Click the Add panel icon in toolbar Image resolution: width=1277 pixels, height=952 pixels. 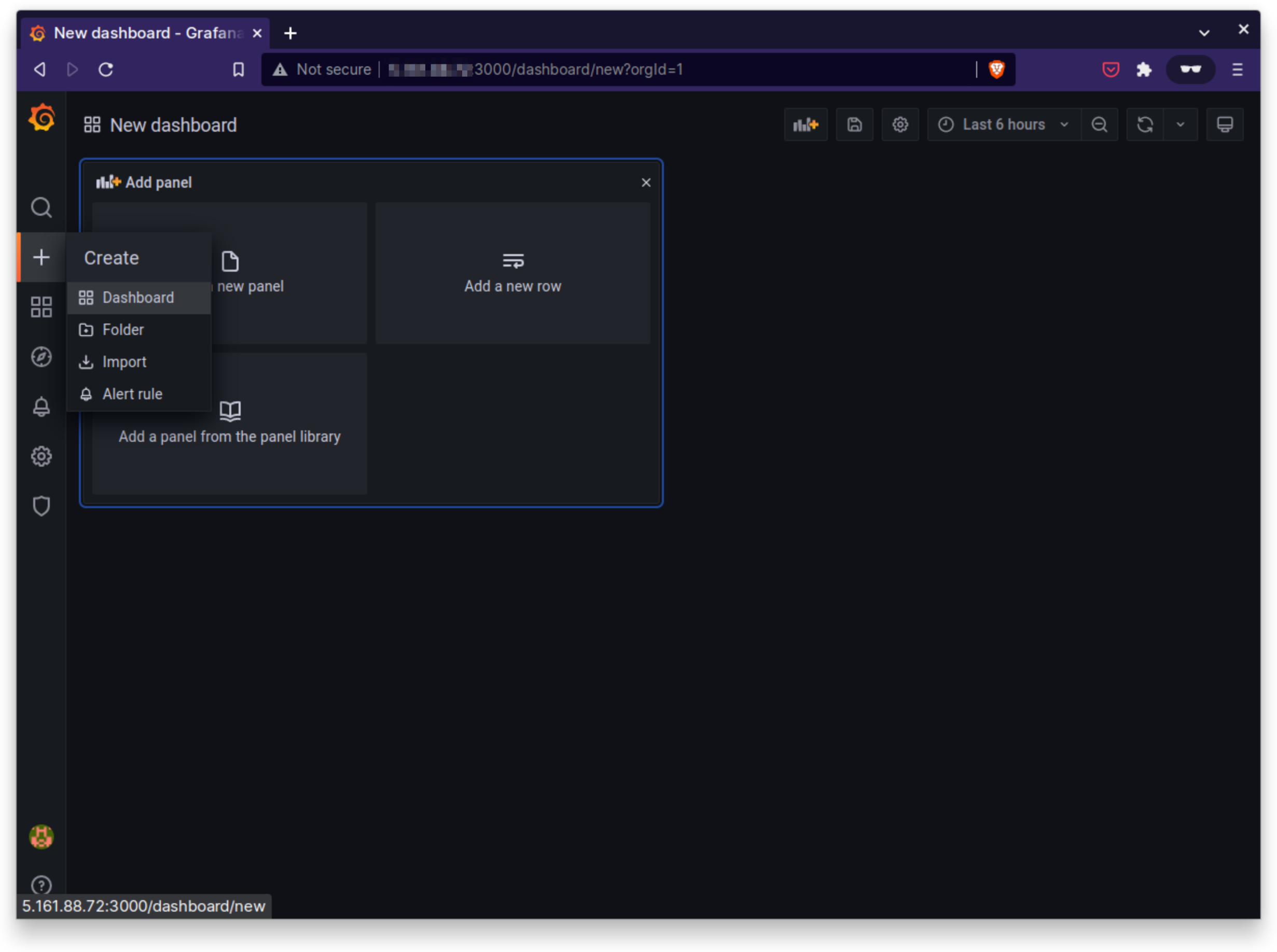[x=806, y=124]
